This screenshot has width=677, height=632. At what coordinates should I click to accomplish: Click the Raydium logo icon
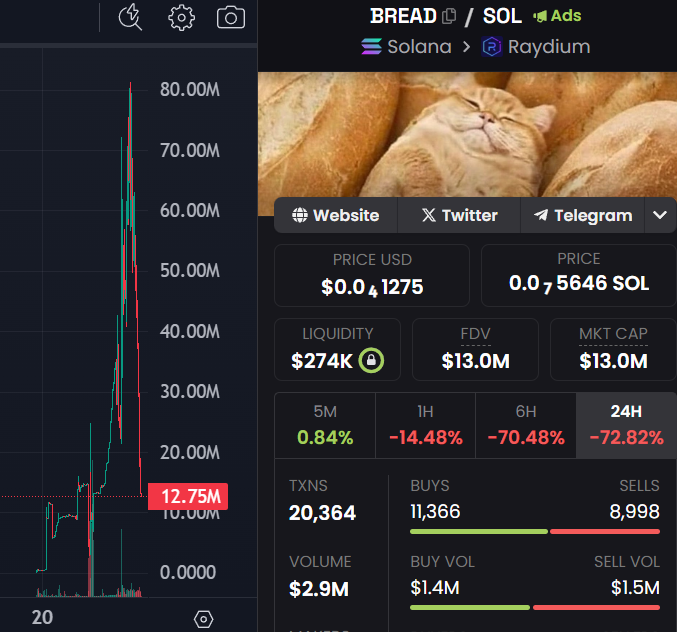point(492,47)
